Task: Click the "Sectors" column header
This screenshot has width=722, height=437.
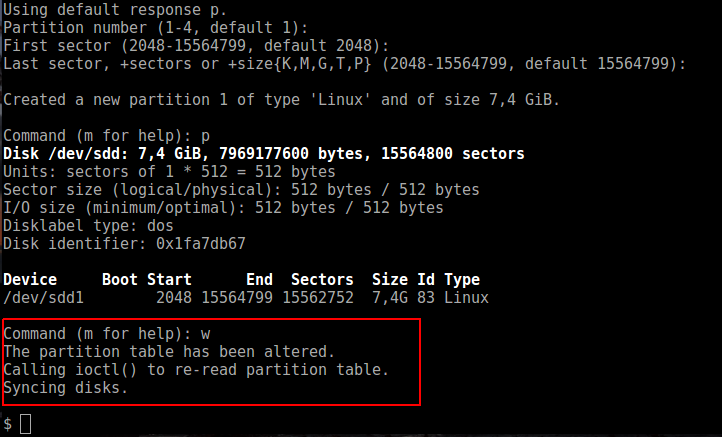Action: 322,280
